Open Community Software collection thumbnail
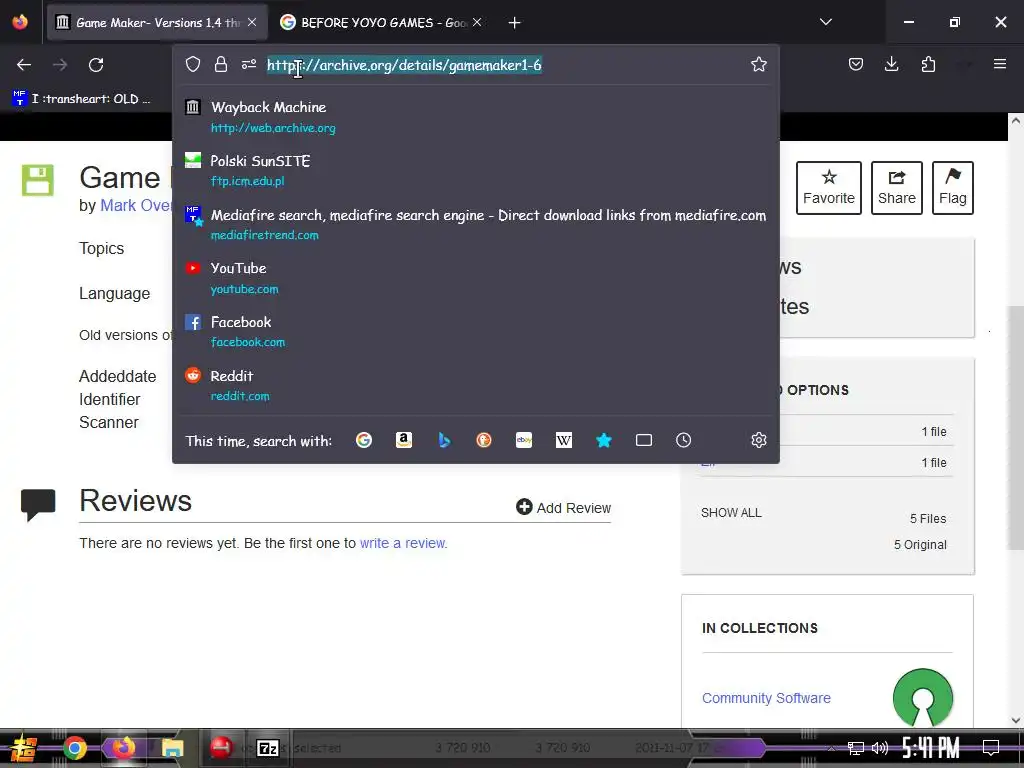Viewport: 1024px width, 768px height. point(922,697)
